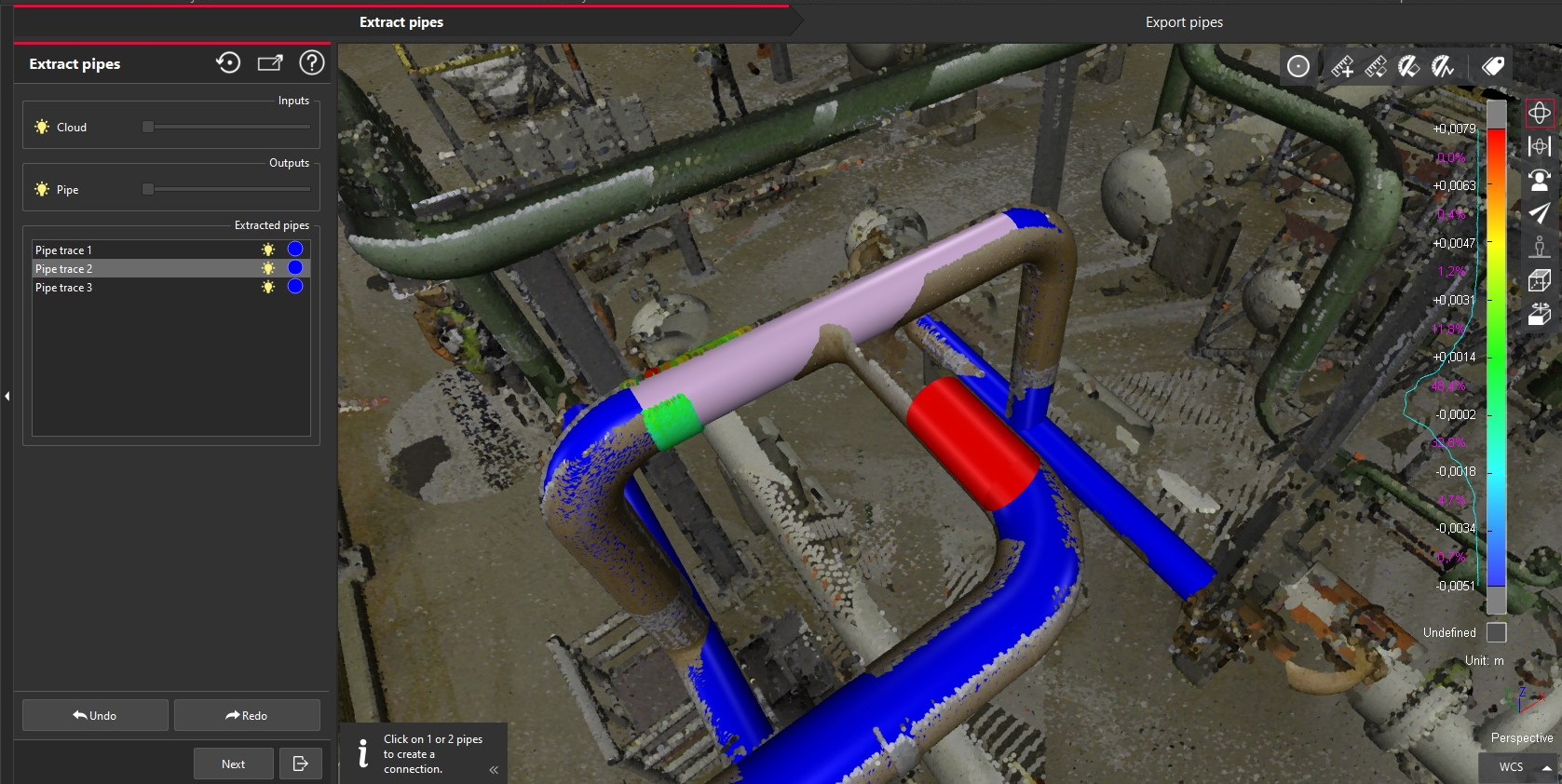Click the reset icon in Extract pipes header
Screen dimensions: 1562x784
(x=228, y=63)
